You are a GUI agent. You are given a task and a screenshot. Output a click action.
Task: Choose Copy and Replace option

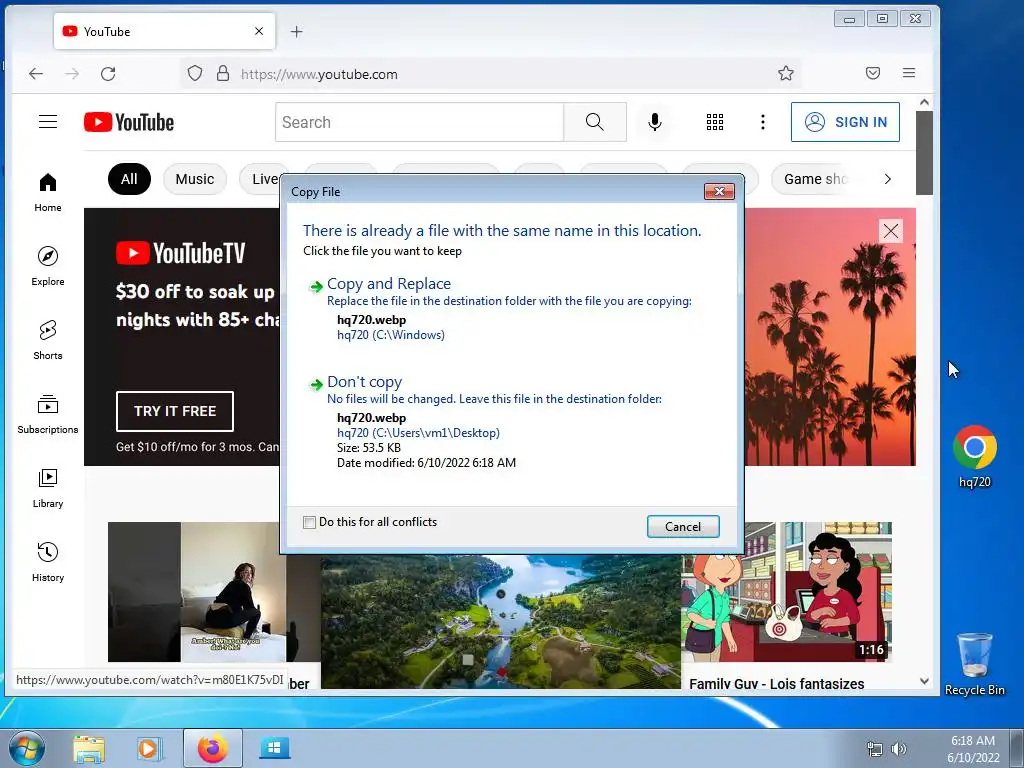pyautogui.click(x=389, y=283)
